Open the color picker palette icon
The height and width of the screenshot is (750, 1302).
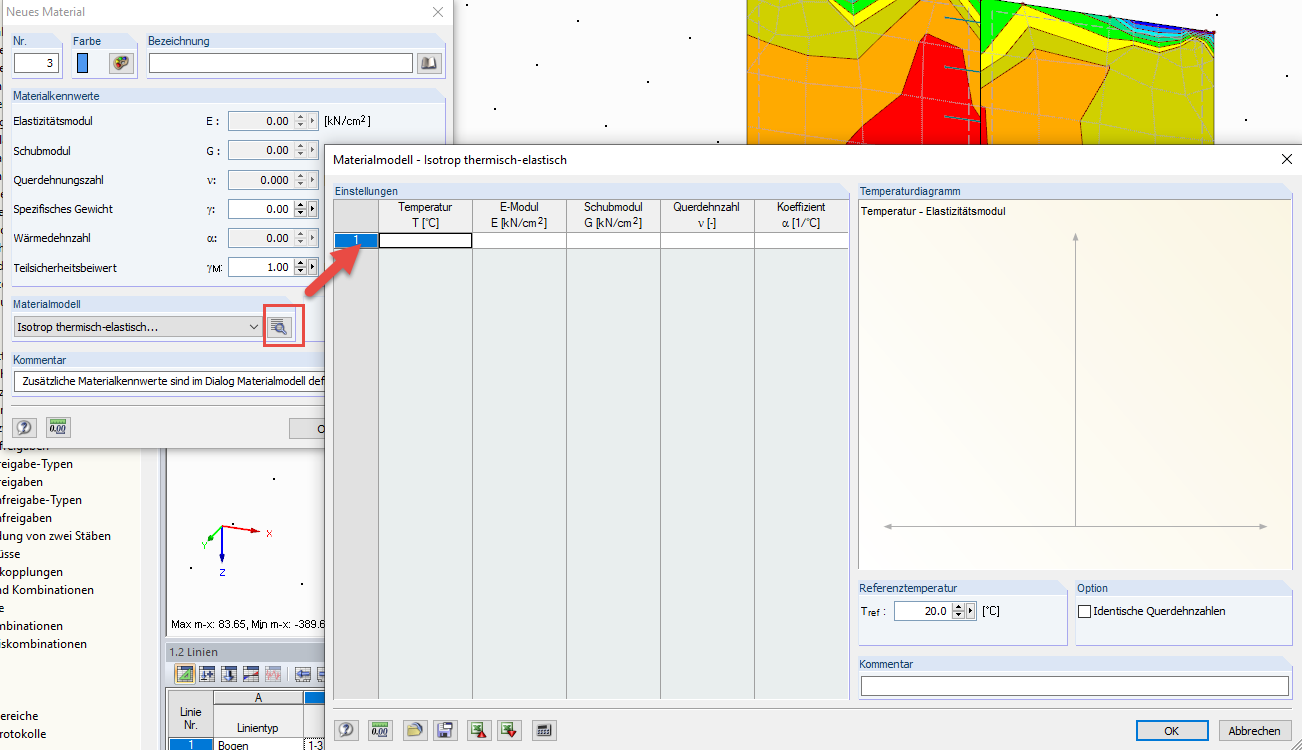[x=121, y=62]
